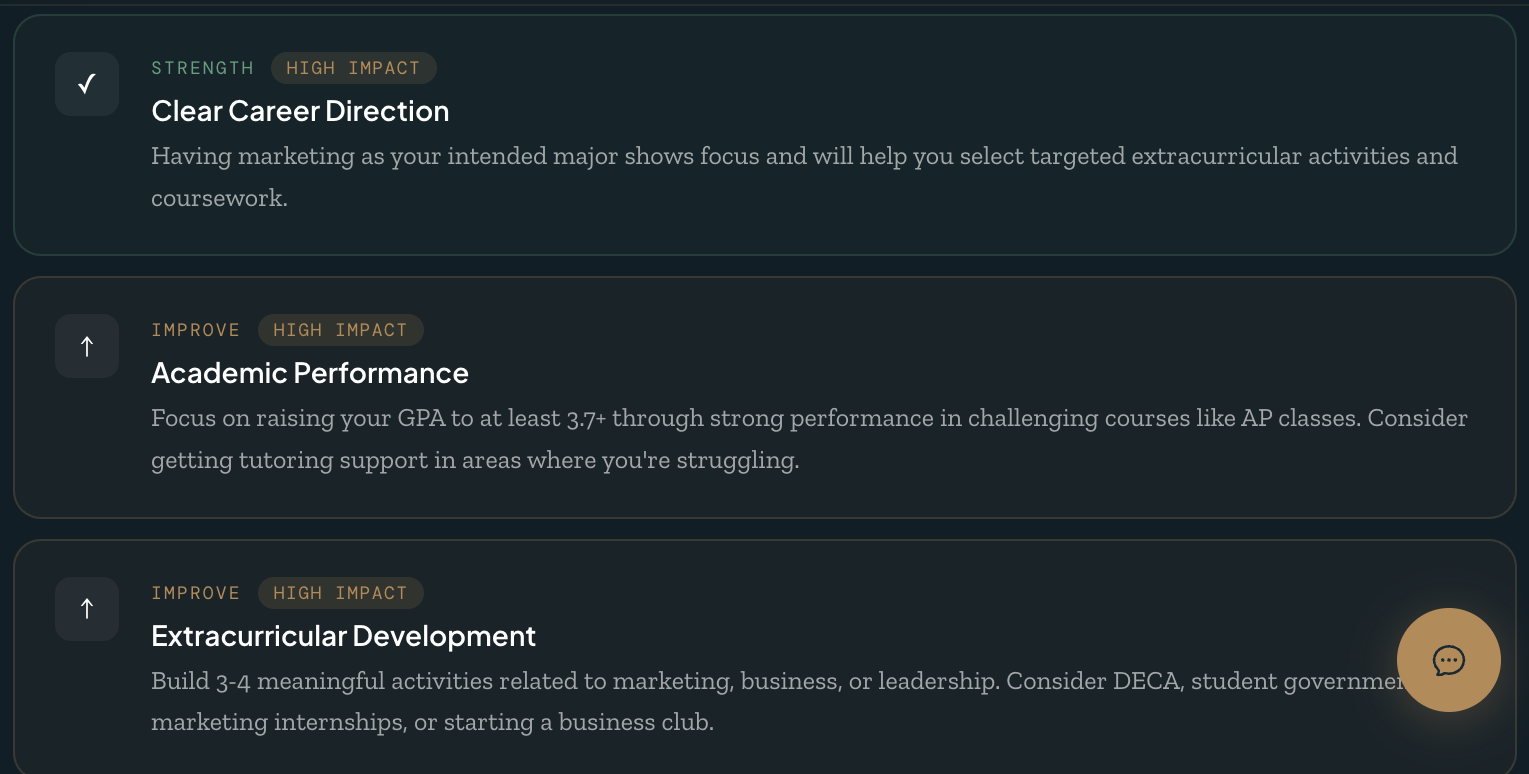Click the speech balloon icon inside the round button
This screenshot has width=1529, height=774.
(1448, 660)
